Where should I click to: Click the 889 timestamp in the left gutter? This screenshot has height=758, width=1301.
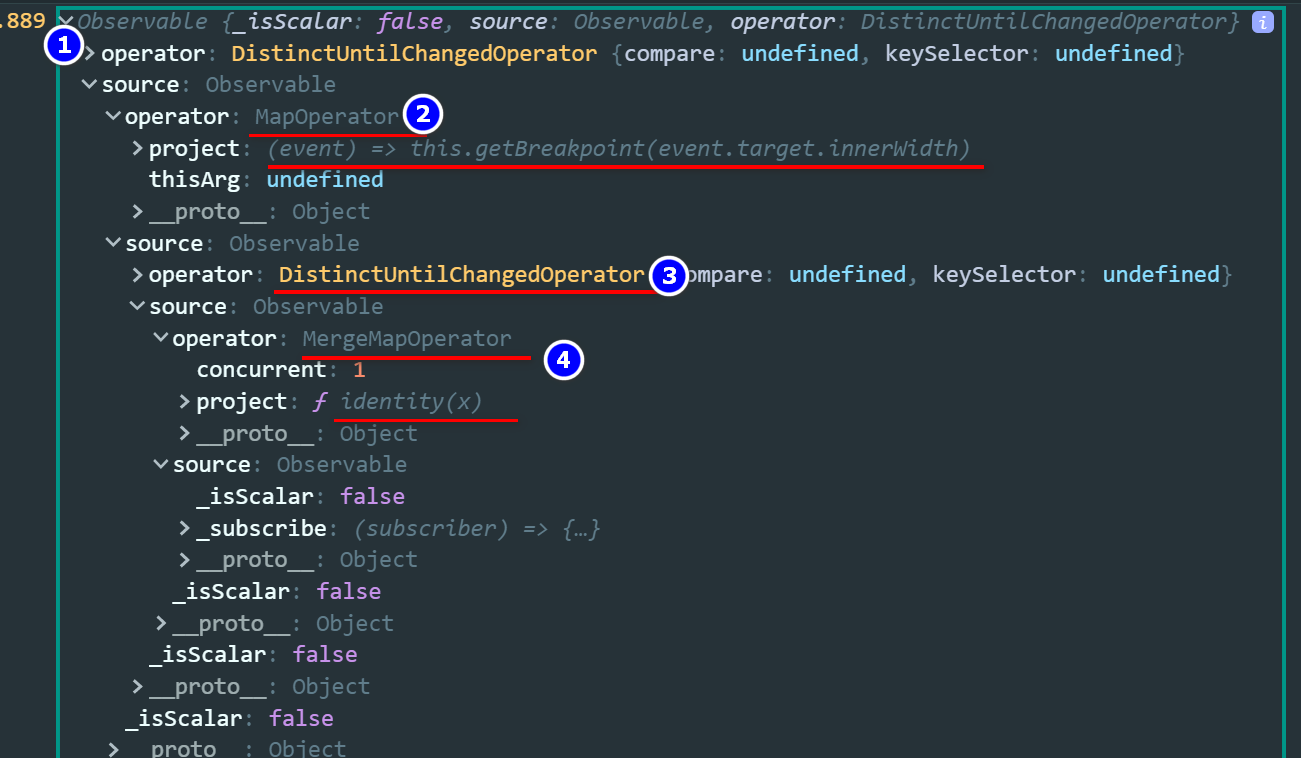tap(23, 21)
